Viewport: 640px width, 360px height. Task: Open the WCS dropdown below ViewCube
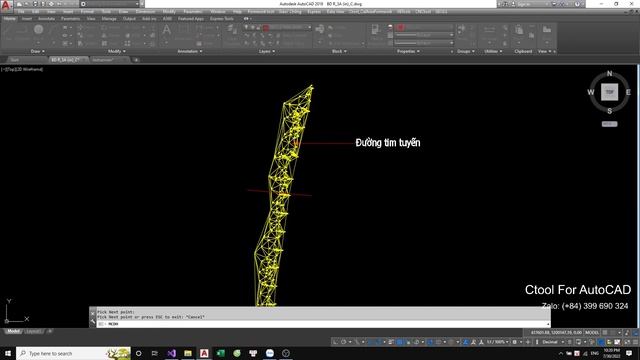[x=609, y=124]
